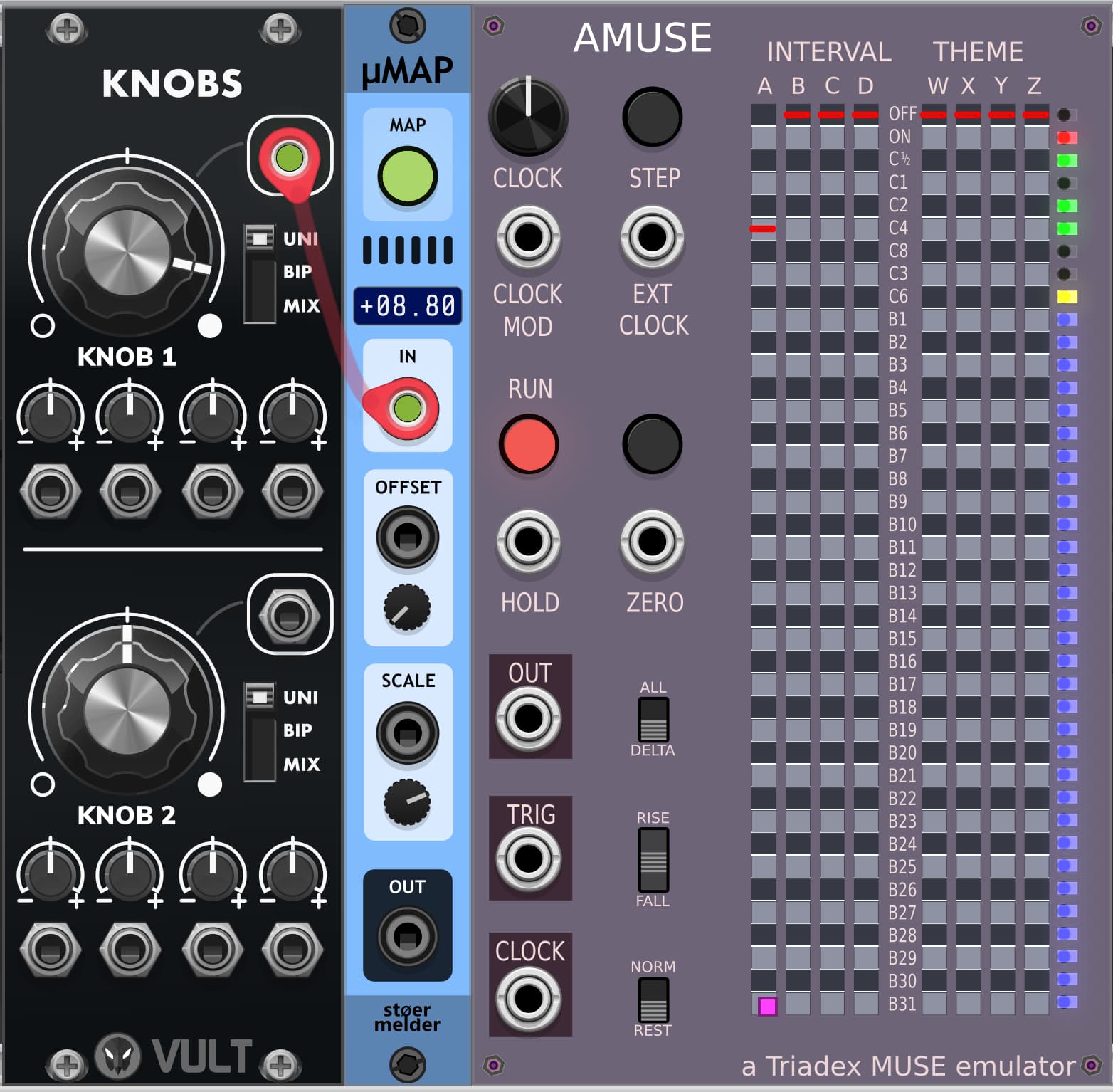Click the µMAP OUT jack

click(408, 936)
